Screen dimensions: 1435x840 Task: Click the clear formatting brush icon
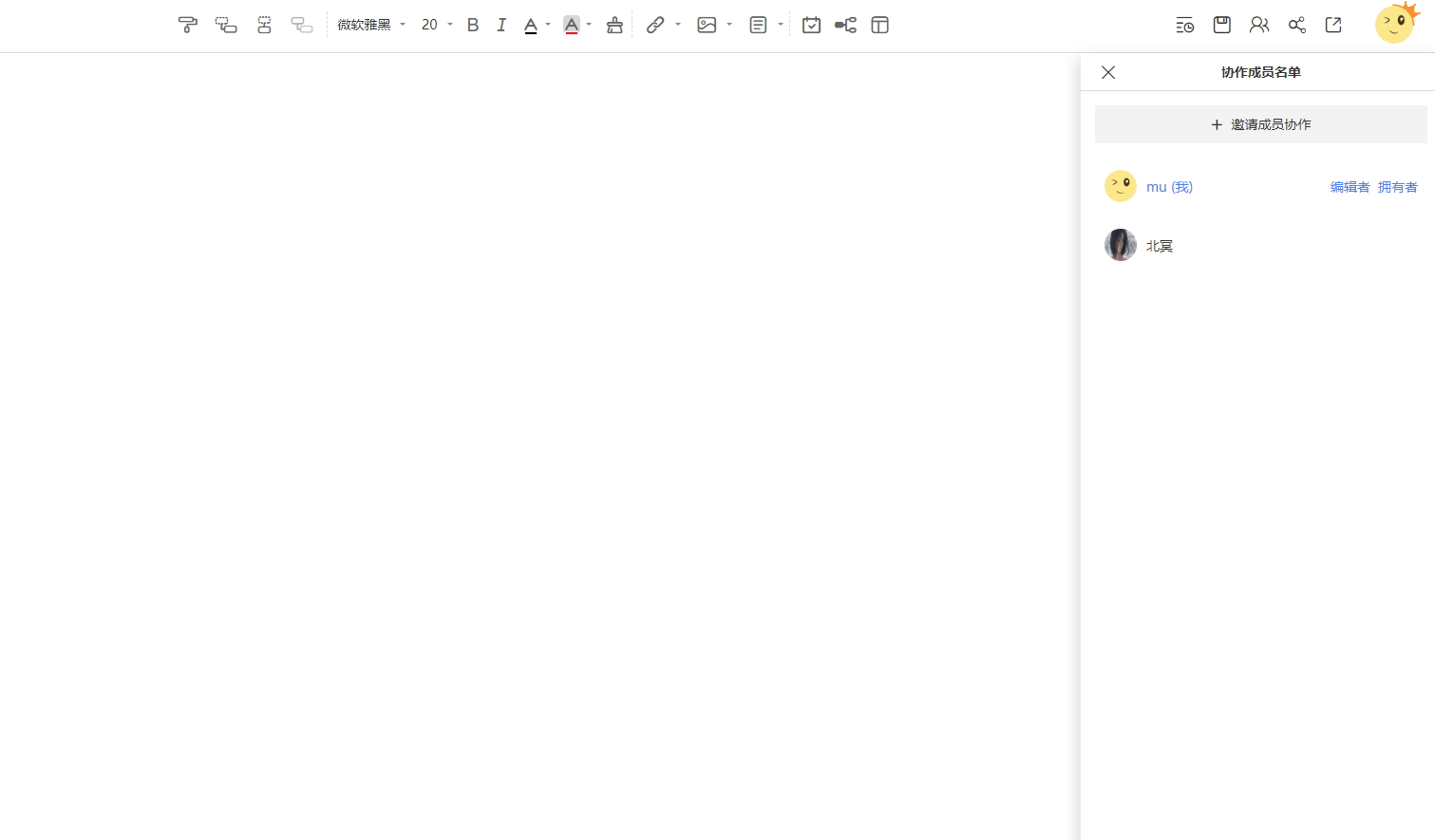(614, 26)
